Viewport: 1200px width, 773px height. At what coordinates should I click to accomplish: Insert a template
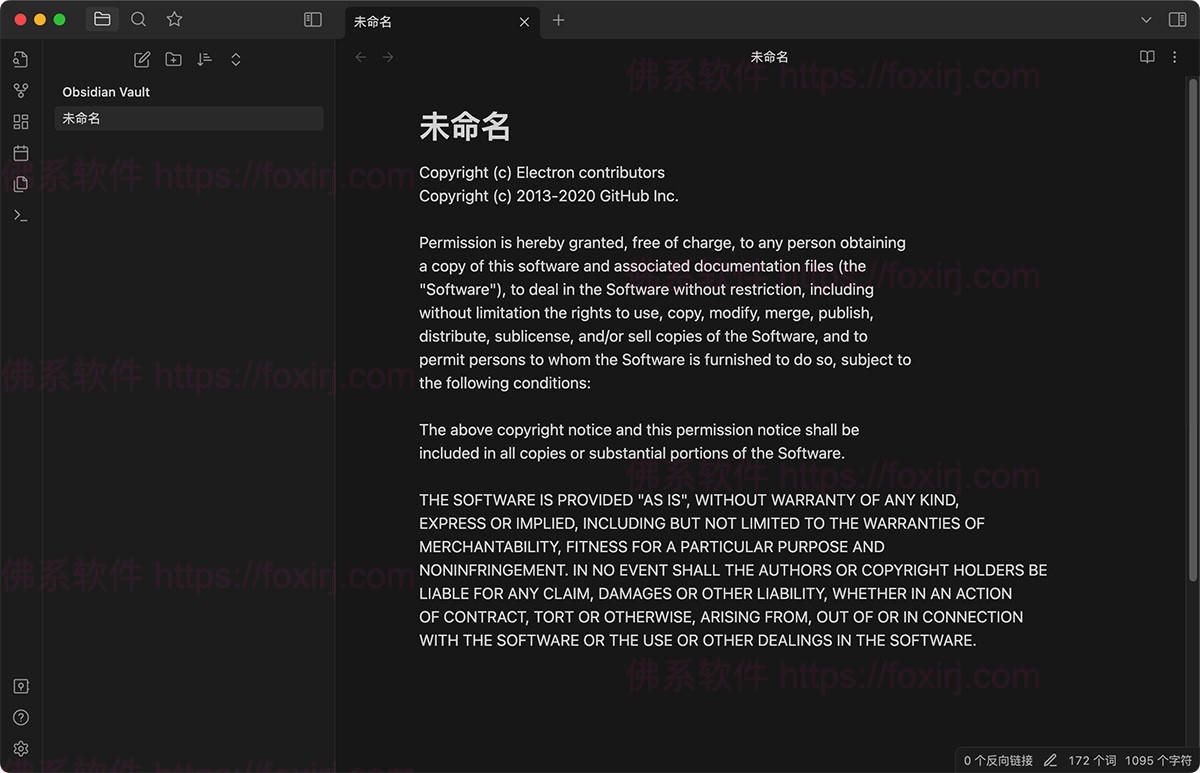[x=20, y=184]
